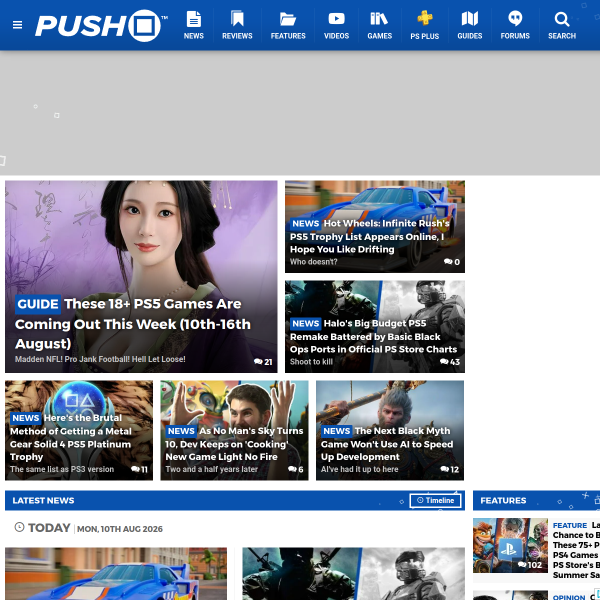Open the Forums speech bubble icon

pyautogui.click(x=515, y=18)
